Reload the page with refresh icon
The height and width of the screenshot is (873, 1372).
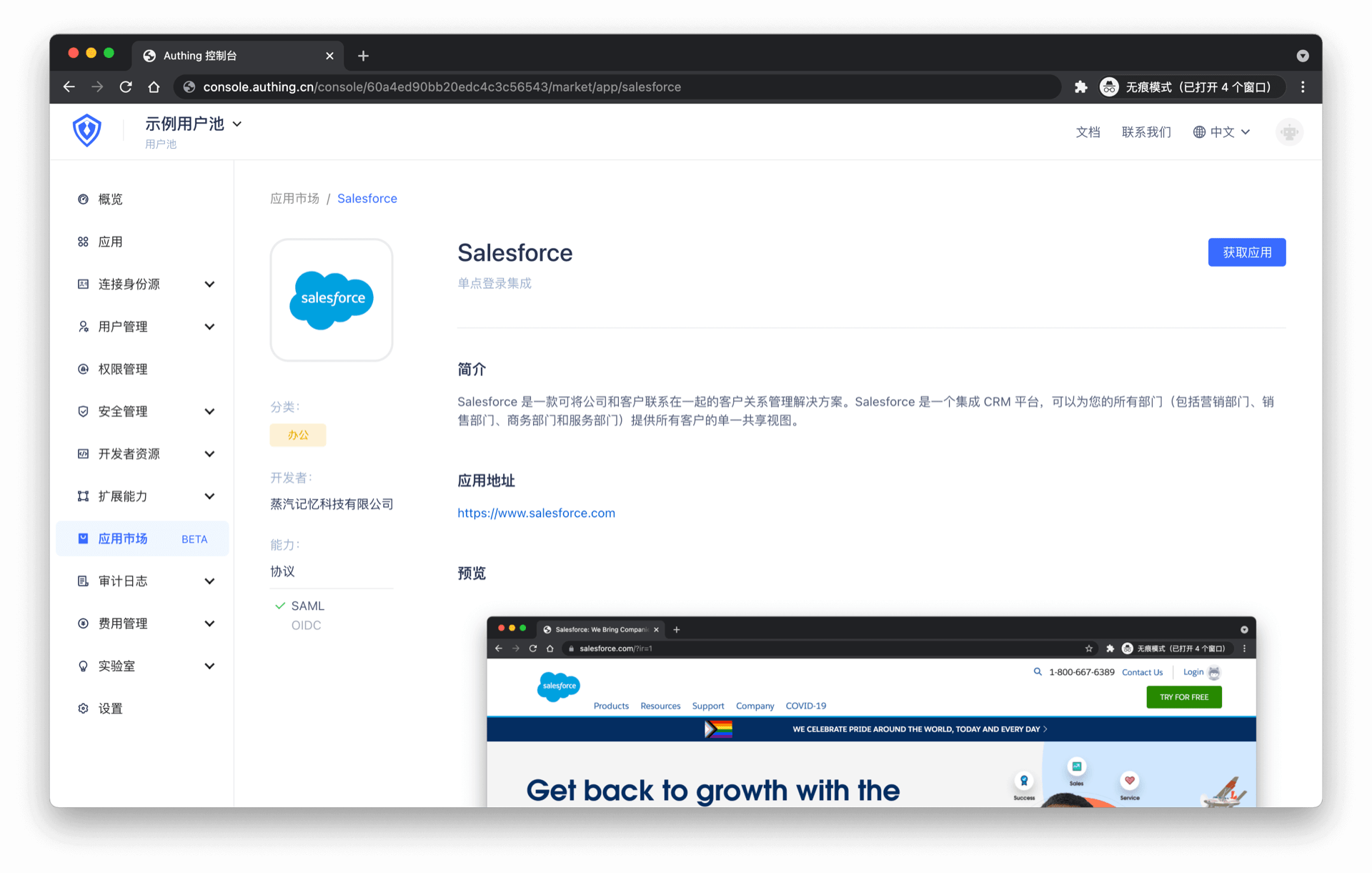click(126, 87)
